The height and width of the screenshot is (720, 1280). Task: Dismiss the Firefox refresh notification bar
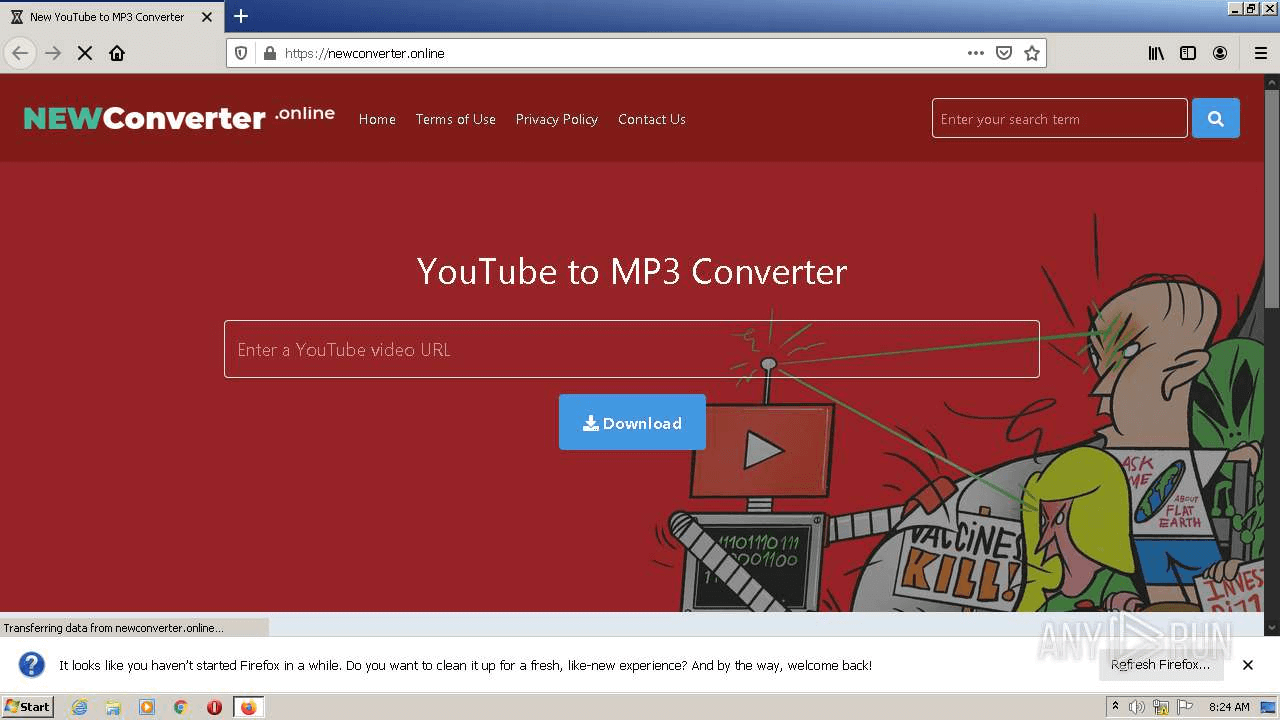[x=1248, y=665]
